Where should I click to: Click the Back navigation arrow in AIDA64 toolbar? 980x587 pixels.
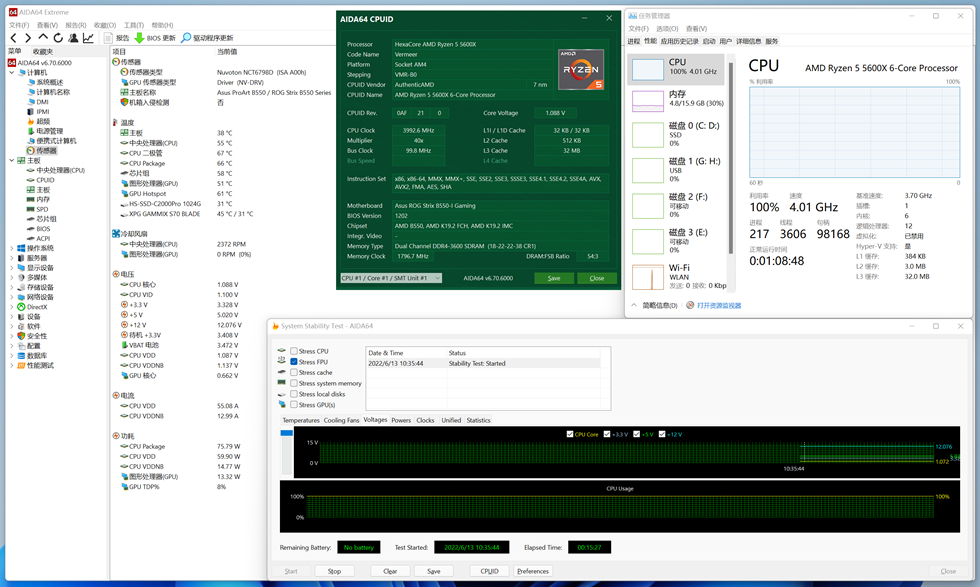[x=13, y=38]
